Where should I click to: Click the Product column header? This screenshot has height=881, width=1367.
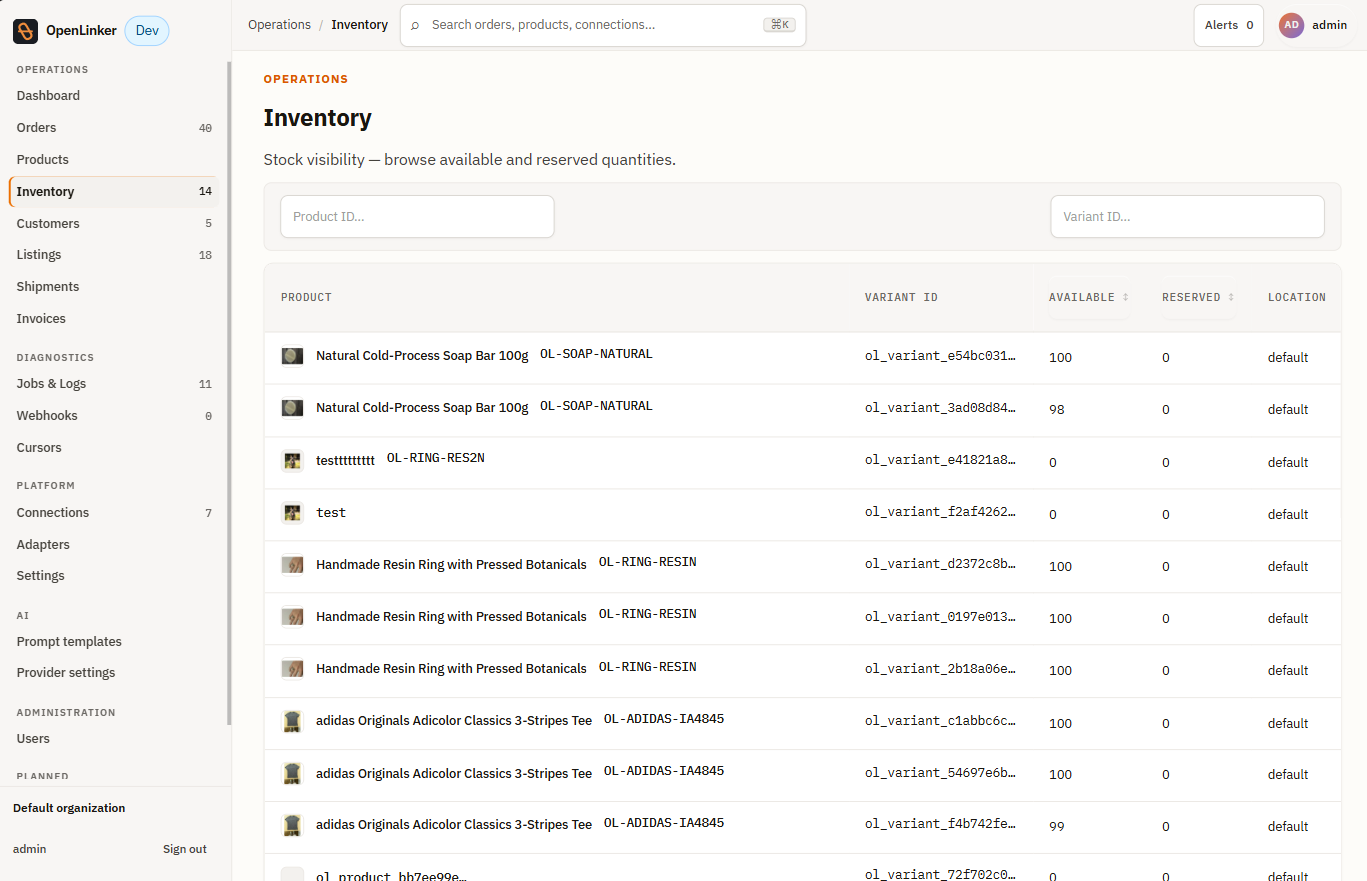(306, 297)
